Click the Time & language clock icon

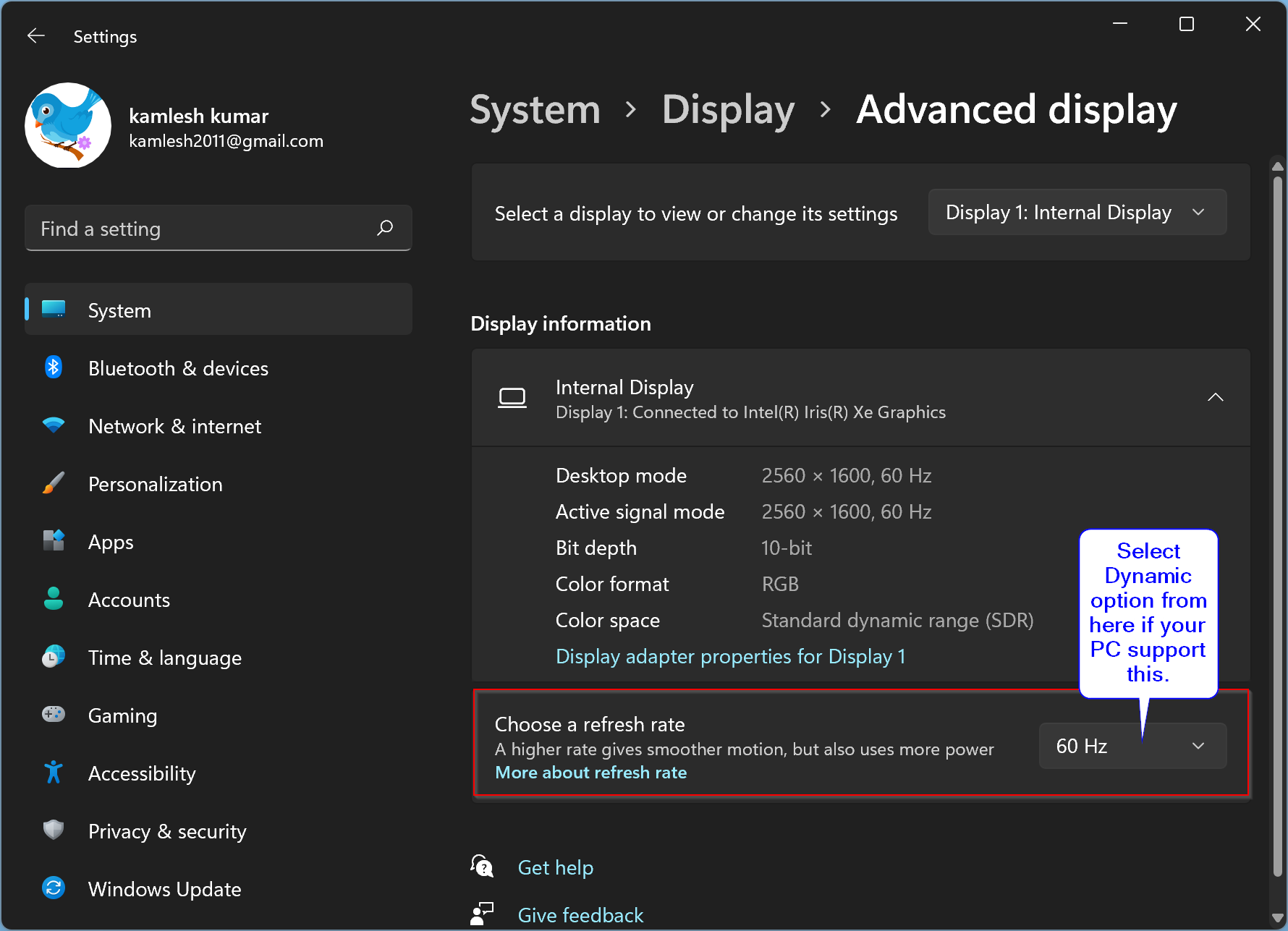click(x=54, y=657)
